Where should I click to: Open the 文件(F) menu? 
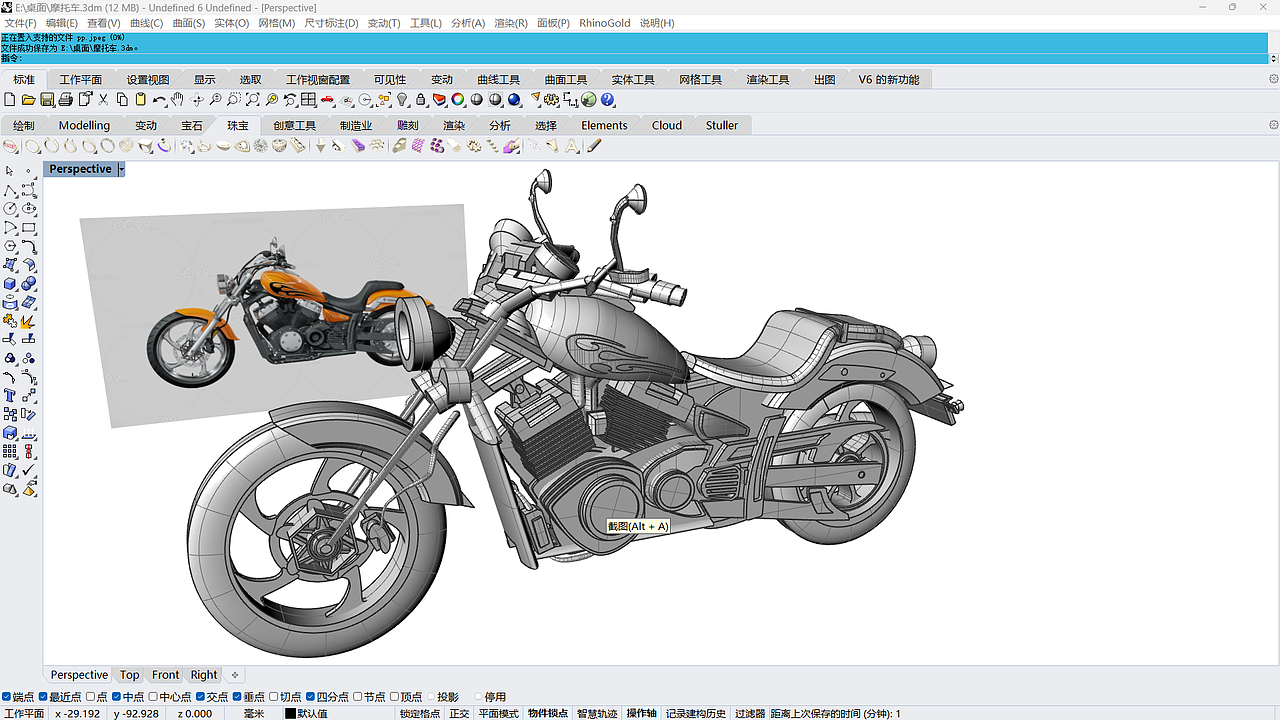(x=21, y=23)
